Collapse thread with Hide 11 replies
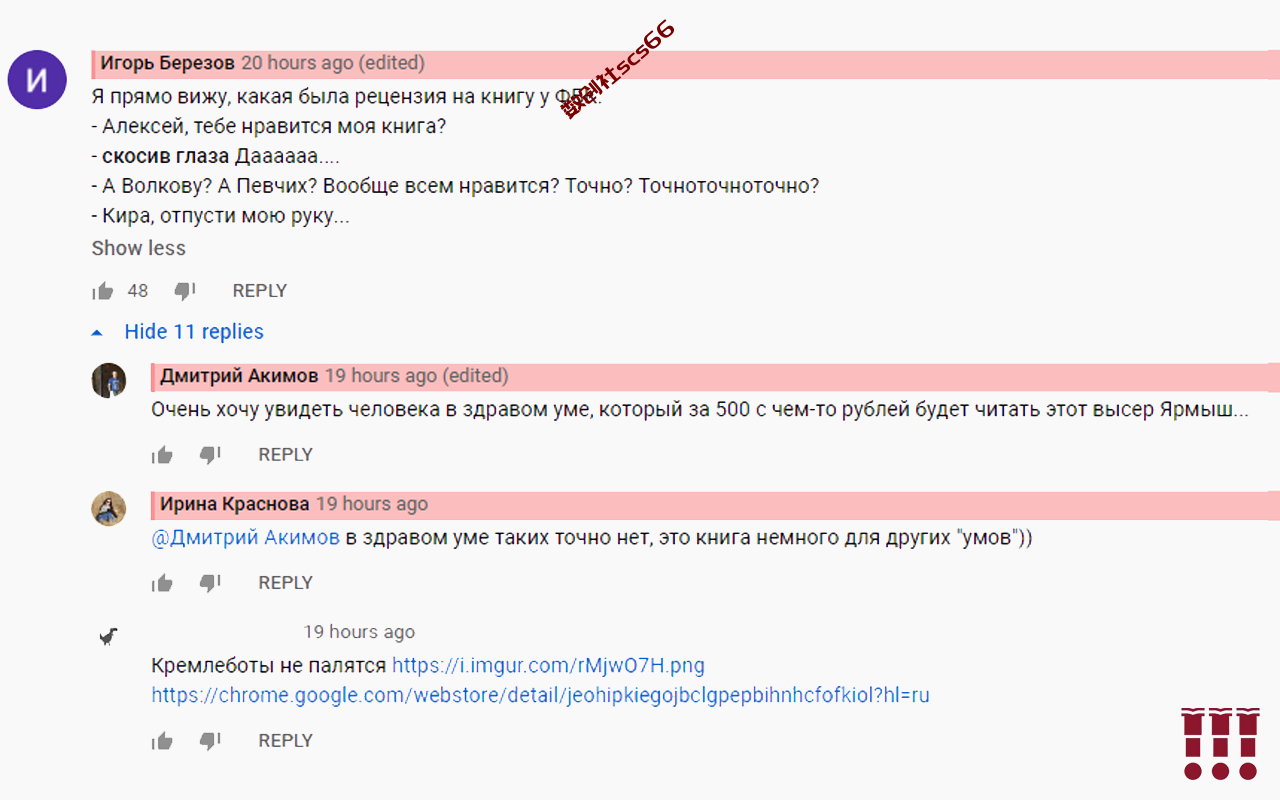The height and width of the screenshot is (800, 1280). 194,332
